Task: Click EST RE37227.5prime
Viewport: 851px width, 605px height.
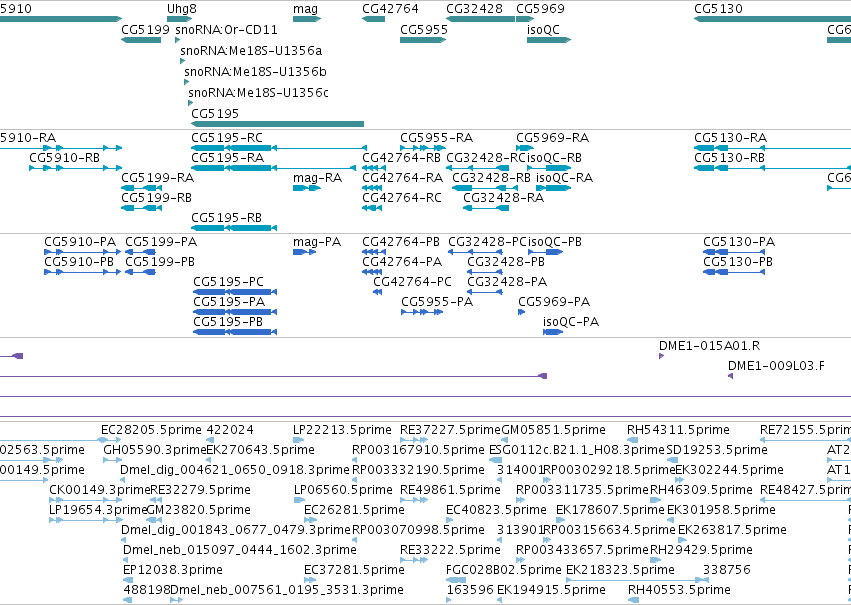Action: 450,430
